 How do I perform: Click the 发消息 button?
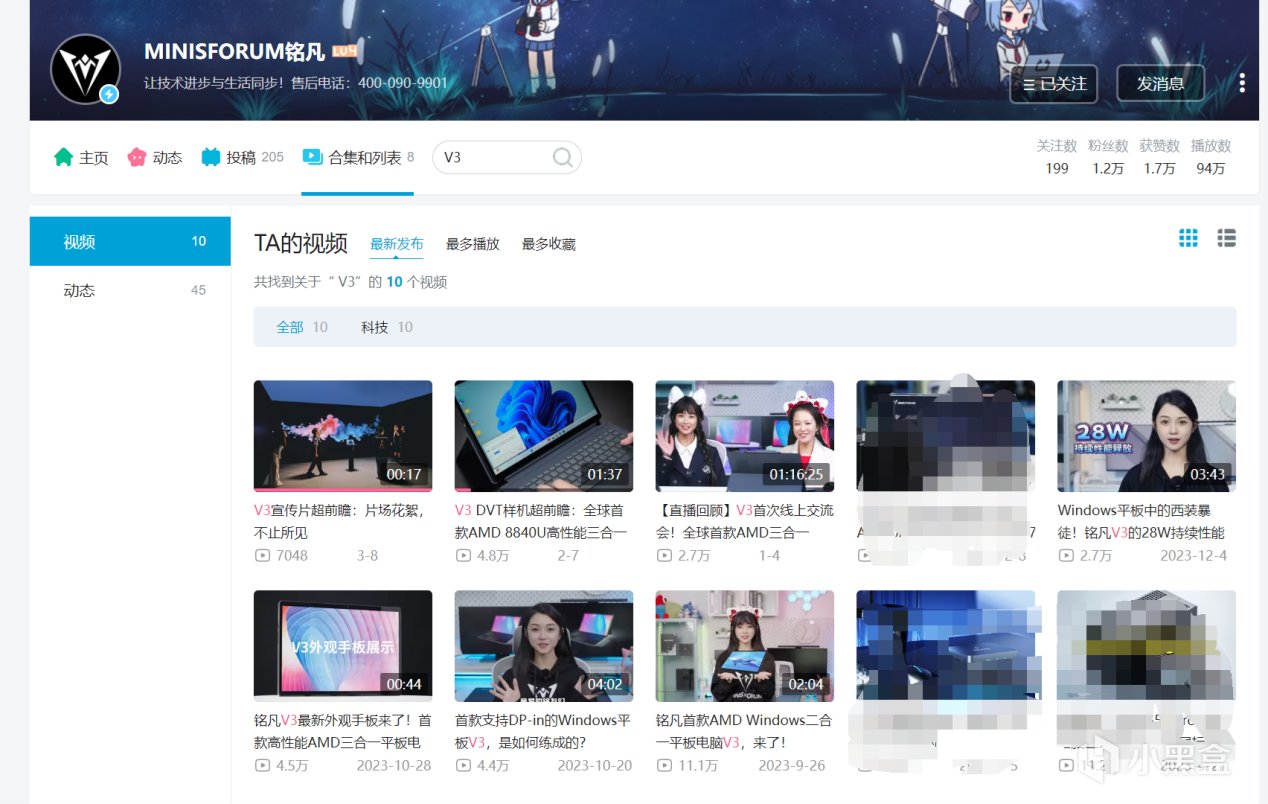click(1160, 84)
